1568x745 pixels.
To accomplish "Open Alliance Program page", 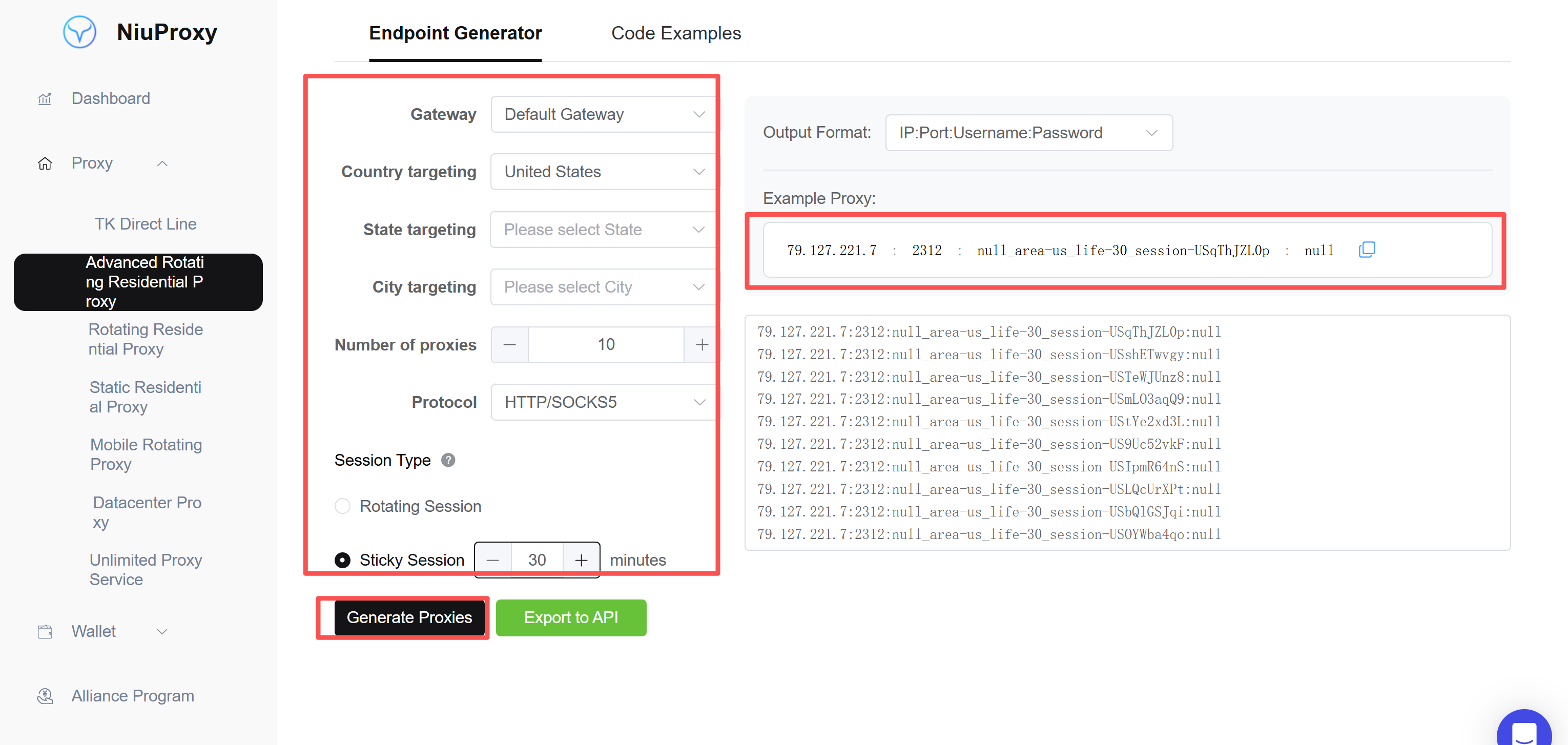I will [133, 696].
